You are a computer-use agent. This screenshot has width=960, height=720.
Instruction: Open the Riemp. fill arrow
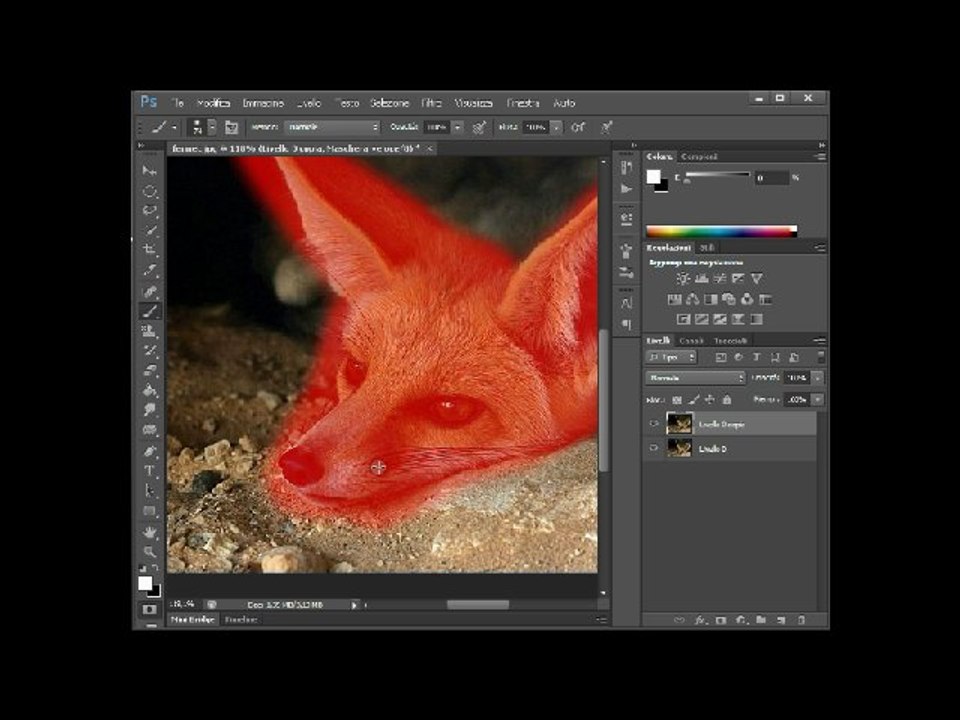pos(818,400)
